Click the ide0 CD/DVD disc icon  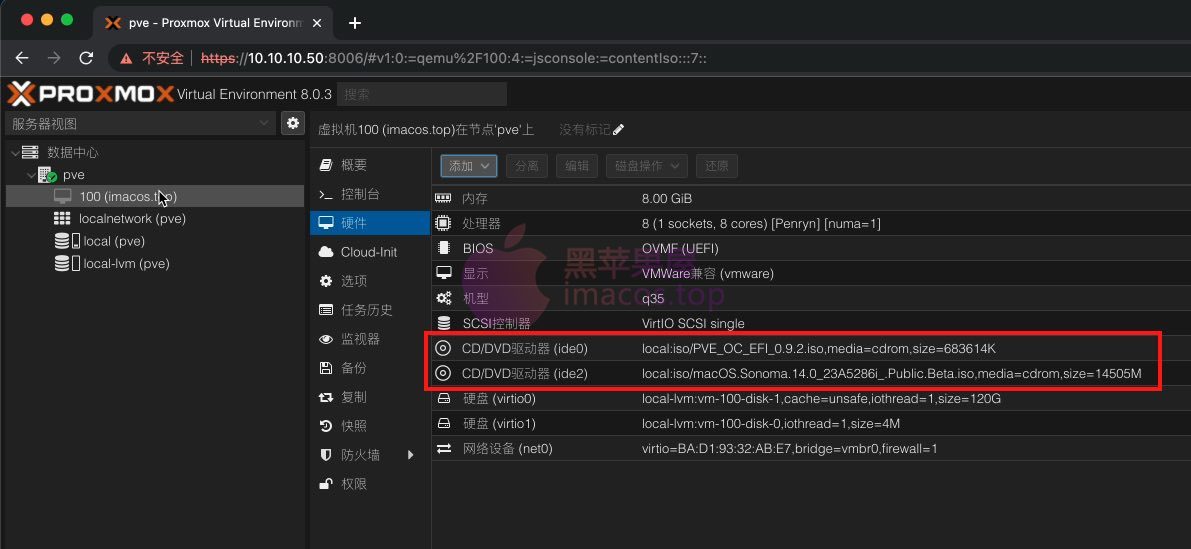coord(443,349)
